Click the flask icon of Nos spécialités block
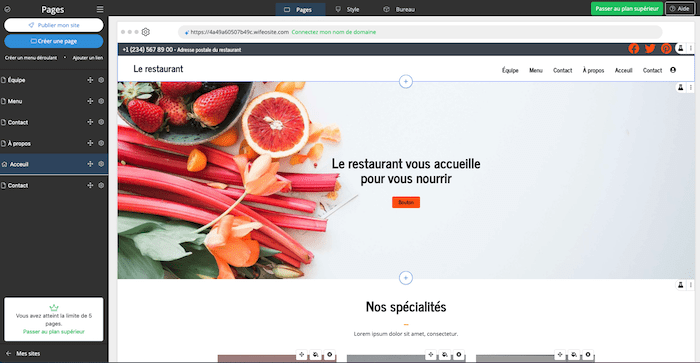 [x=680, y=285]
